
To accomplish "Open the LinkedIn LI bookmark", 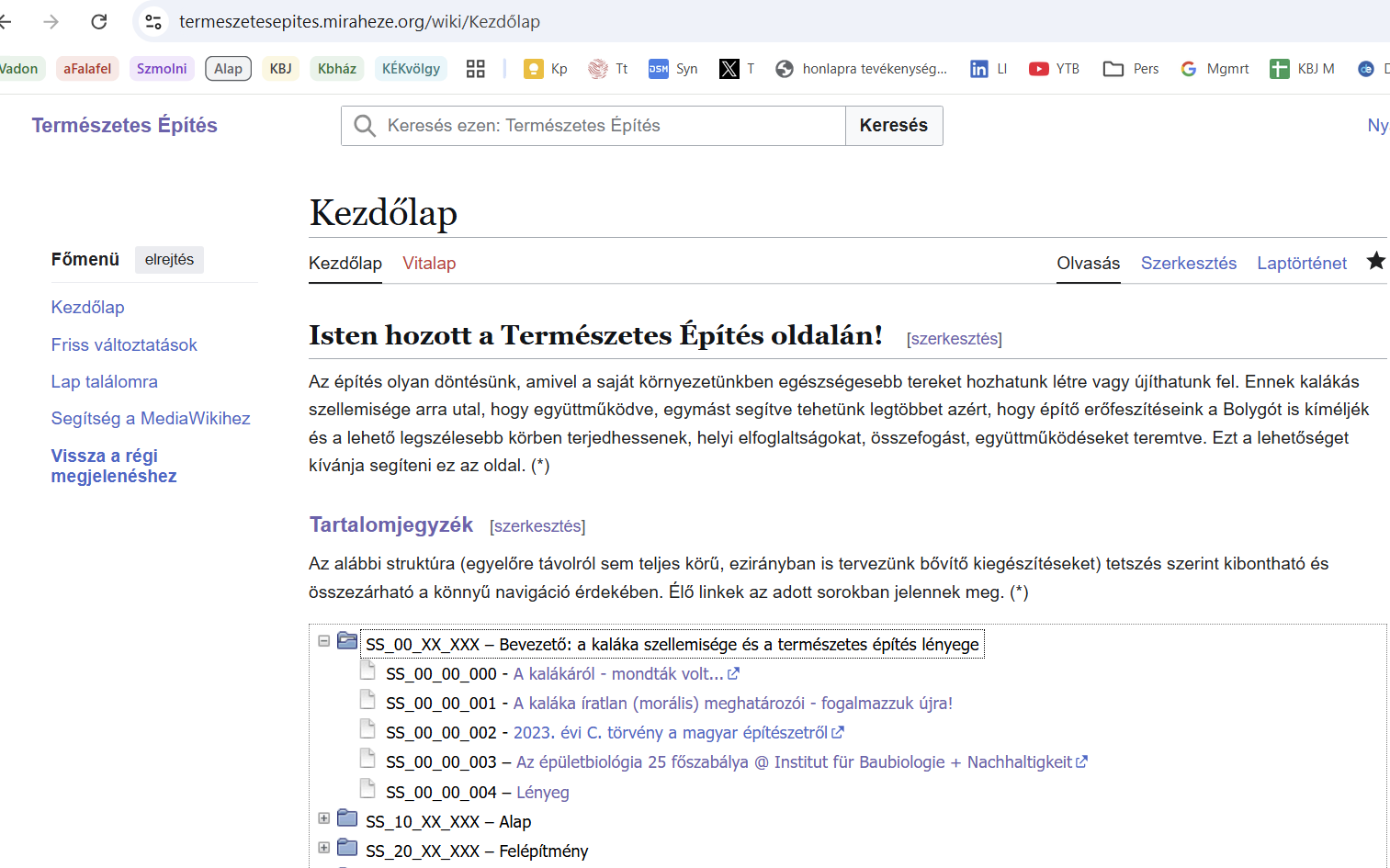I will [x=989, y=69].
